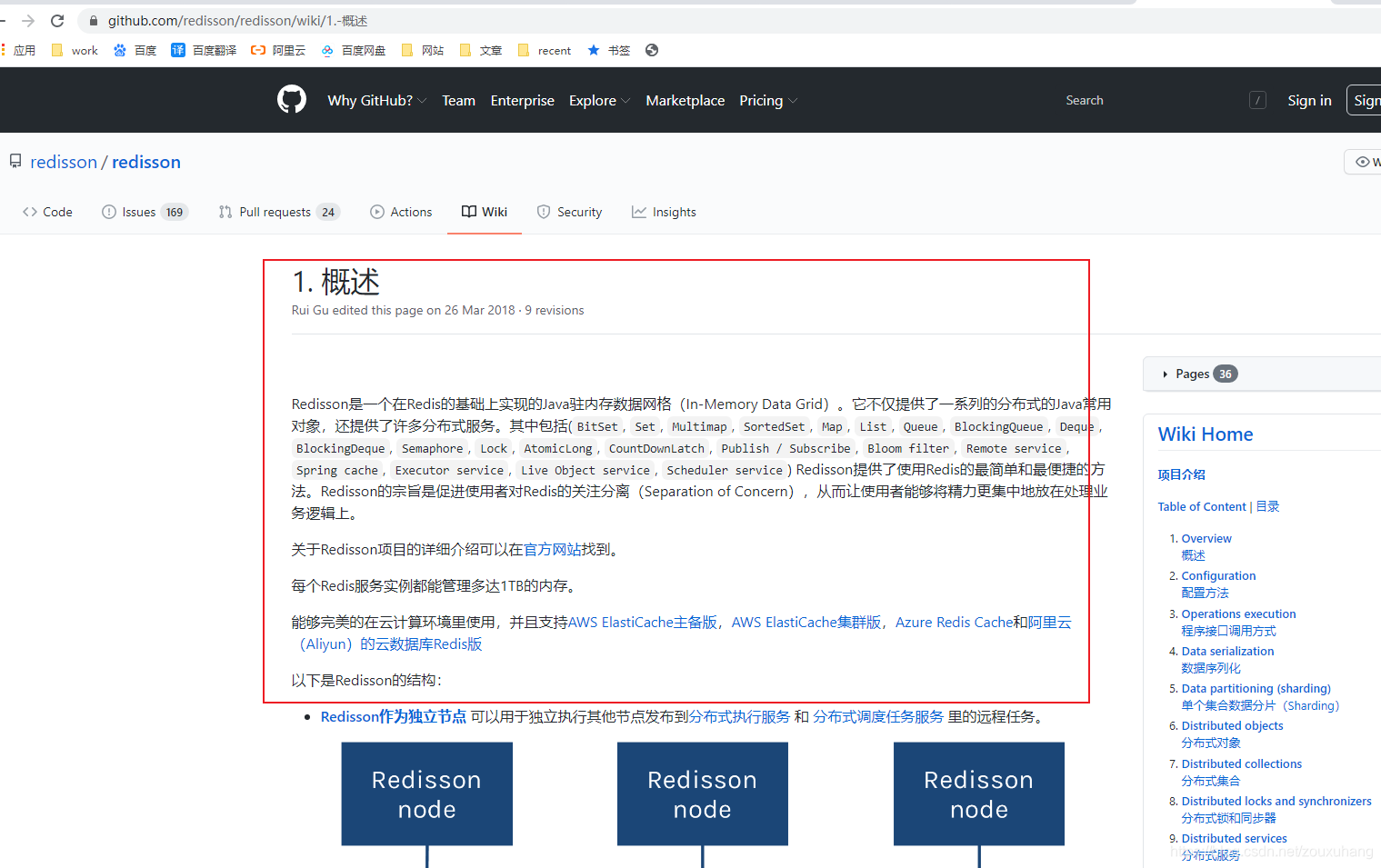Switch to the Issues tab
The height and width of the screenshot is (868, 1381).
click(145, 212)
